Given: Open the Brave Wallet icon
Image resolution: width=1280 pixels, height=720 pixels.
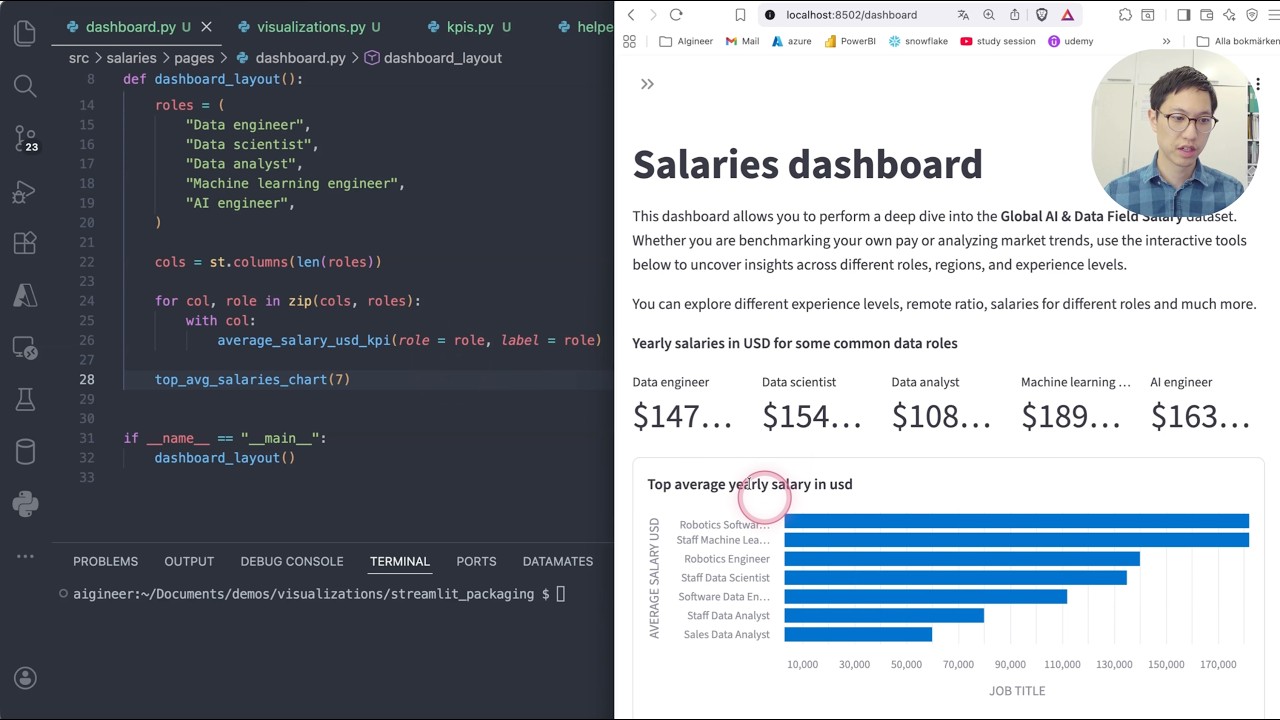Looking at the screenshot, I should point(1207,15).
